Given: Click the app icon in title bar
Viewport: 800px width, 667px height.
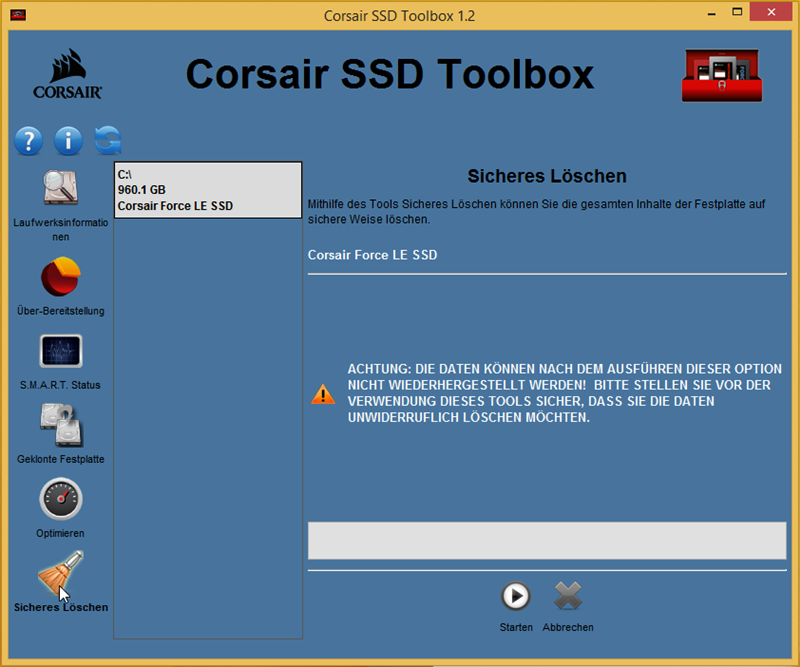Looking at the screenshot, I should point(18,15).
